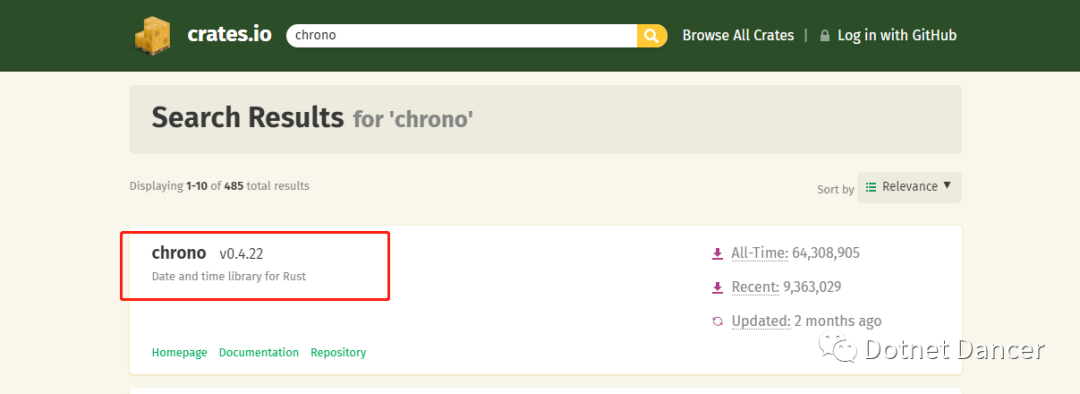Open chrono's Documentation link

(259, 352)
